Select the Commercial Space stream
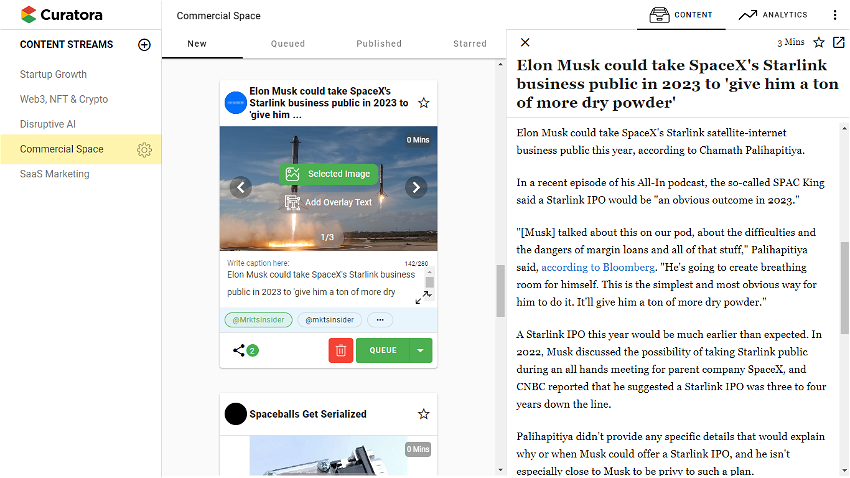This screenshot has height=478, width=850. pos(62,149)
